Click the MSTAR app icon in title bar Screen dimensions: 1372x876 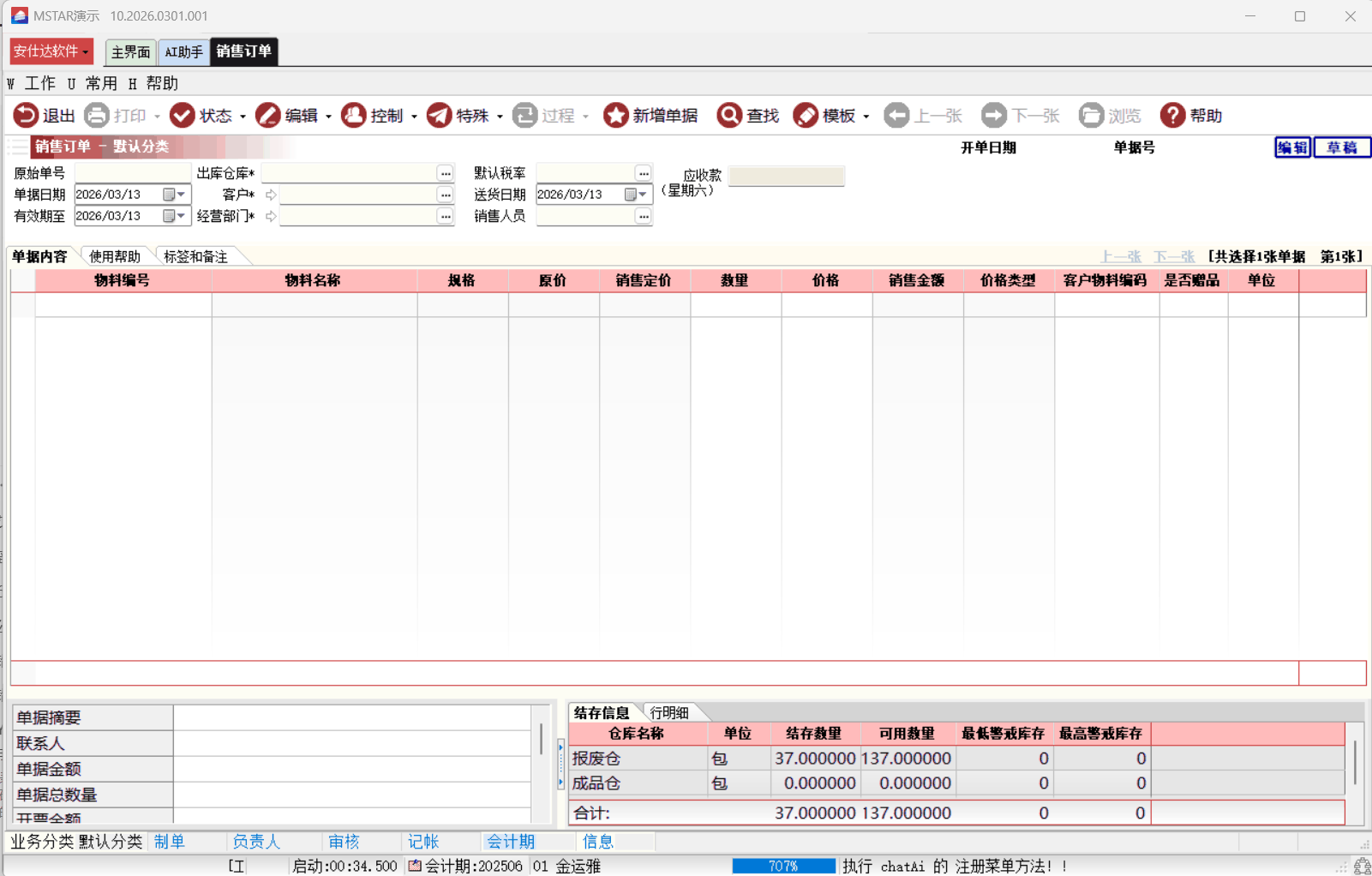[x=19, y=15]
